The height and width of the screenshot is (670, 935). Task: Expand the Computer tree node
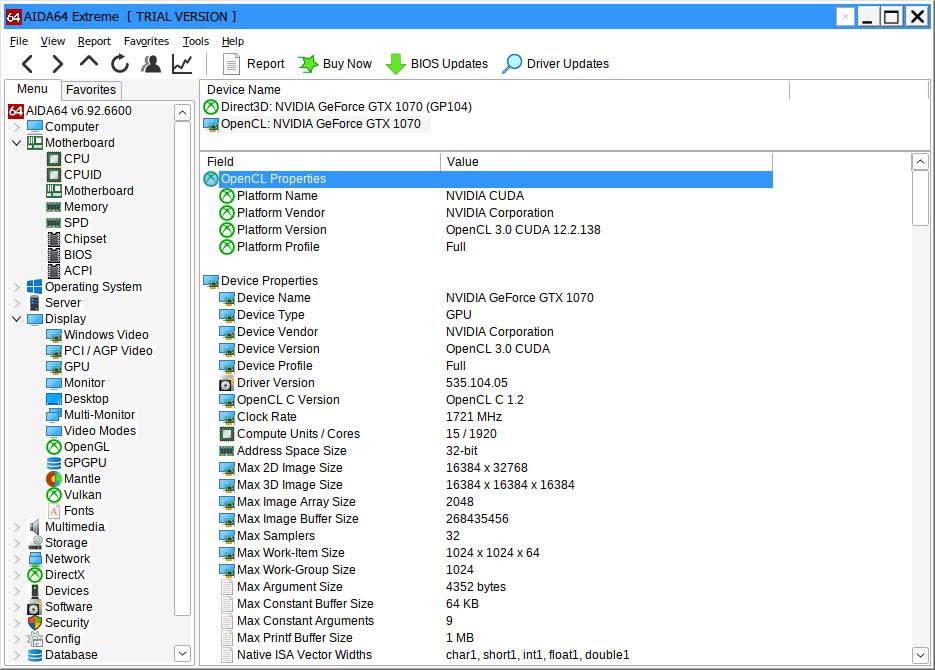(x=17, y=127)
